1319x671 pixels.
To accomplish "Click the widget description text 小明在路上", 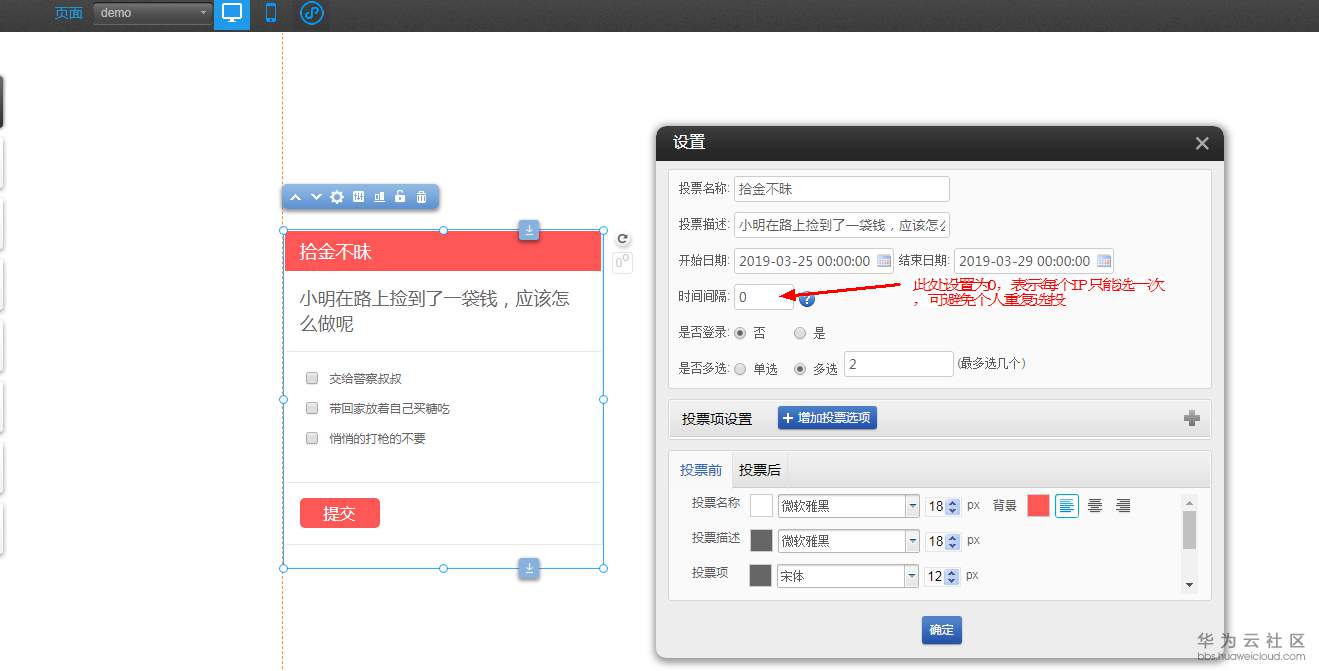I will pyautogui.click(x=435, y=311).
